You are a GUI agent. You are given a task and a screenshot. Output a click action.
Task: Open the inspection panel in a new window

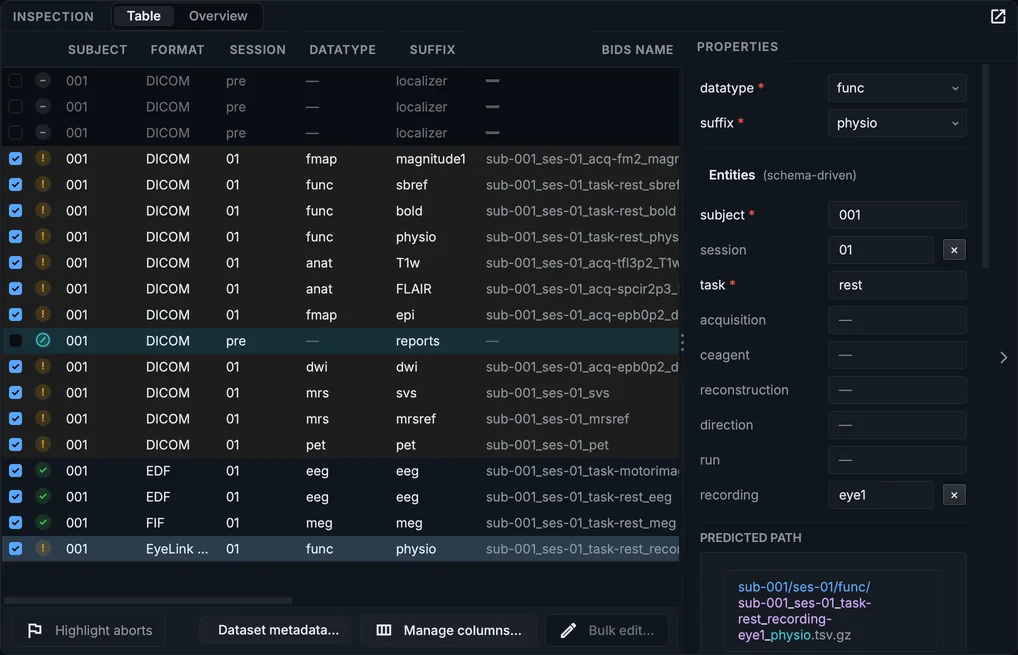click(998, 16)
